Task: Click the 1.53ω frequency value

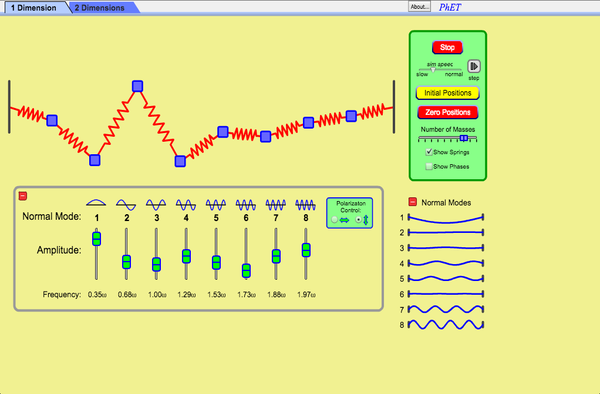Action: [x=217, y=295]
